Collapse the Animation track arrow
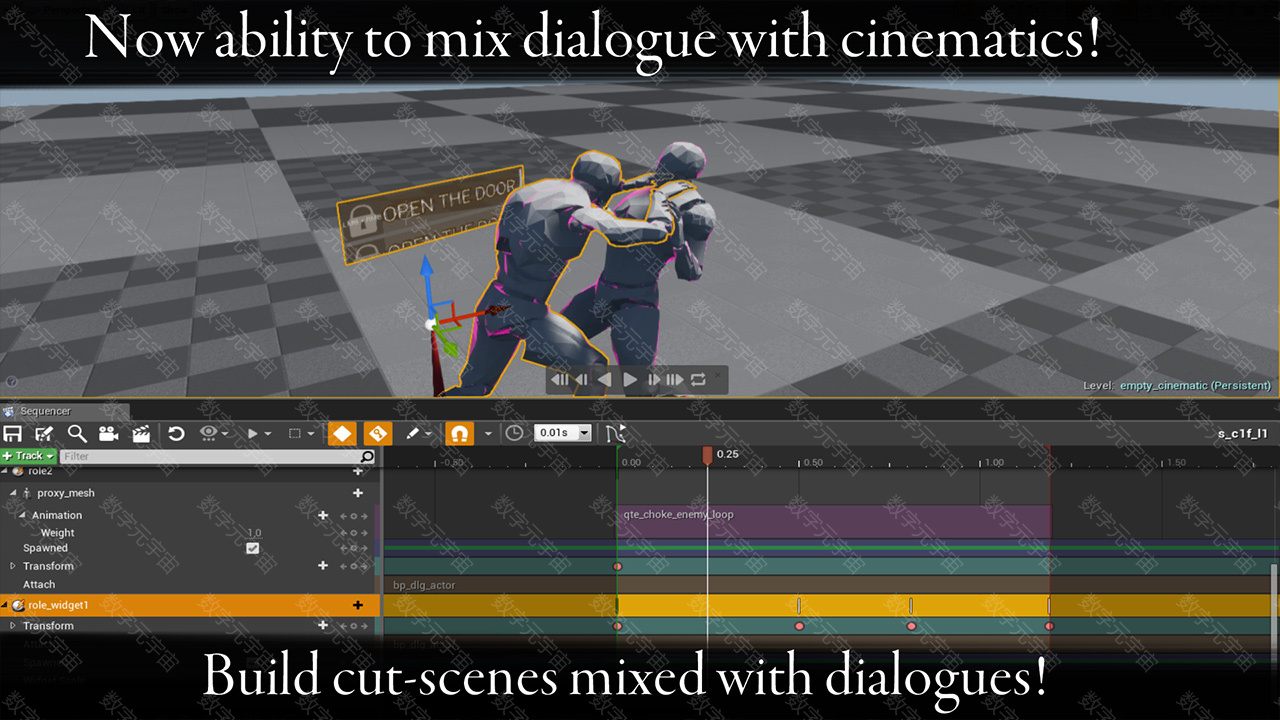 (x=23, y=515)
